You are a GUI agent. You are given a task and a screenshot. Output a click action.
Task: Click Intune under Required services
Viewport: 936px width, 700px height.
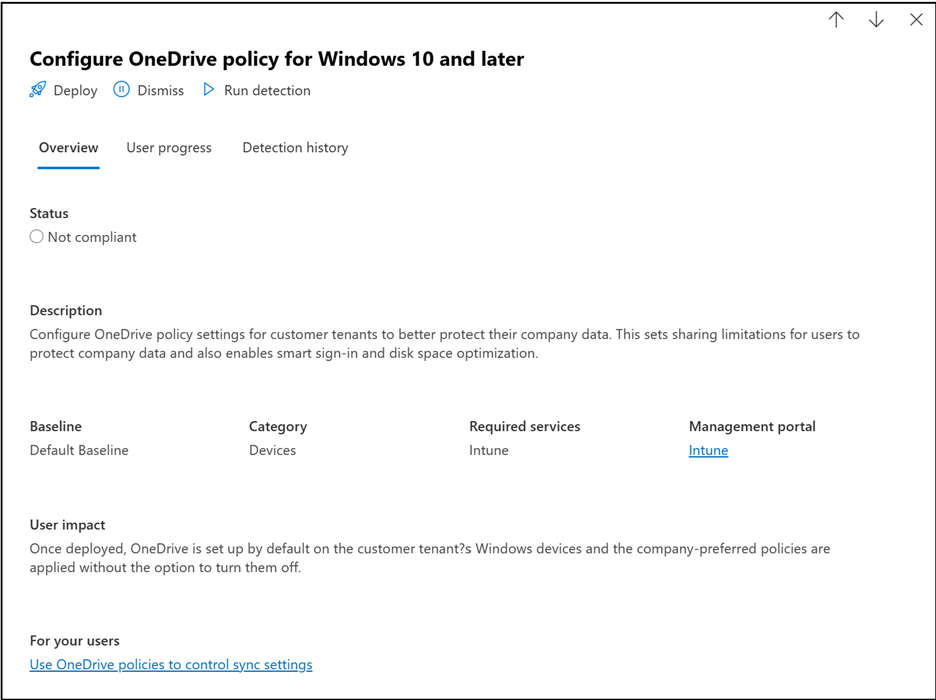(x=489, y=450)
